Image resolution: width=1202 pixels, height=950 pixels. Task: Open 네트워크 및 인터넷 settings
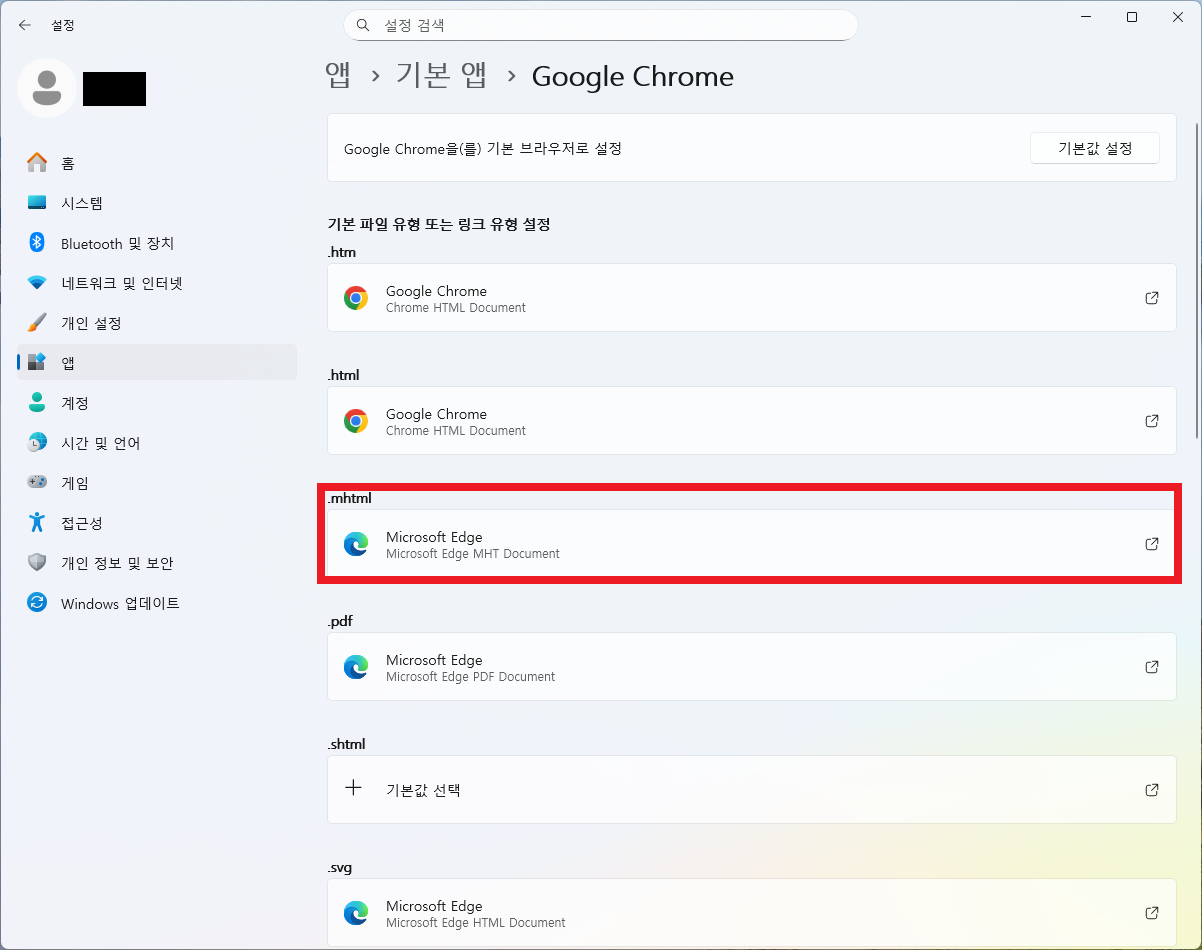pos(157,283)
